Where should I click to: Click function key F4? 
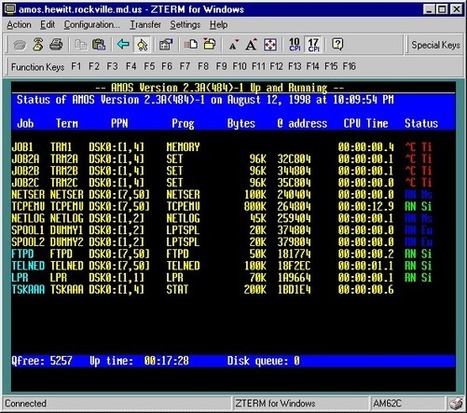coord(131,66)
